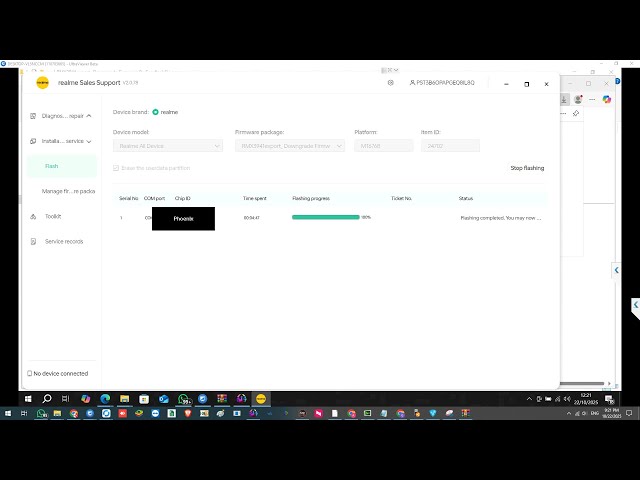This screenshot has height=480, width=640.
Task: Click the Status column header
Action: (466, 198)
